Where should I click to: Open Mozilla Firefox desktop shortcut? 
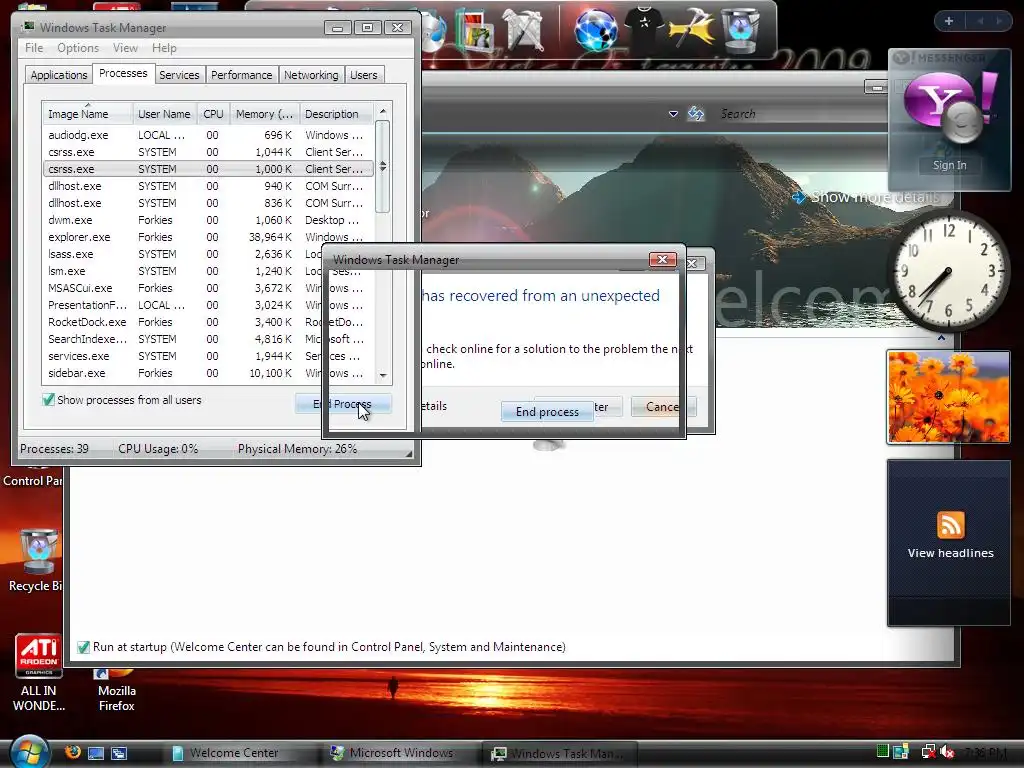pyautogui.click(x=117, y=690)
